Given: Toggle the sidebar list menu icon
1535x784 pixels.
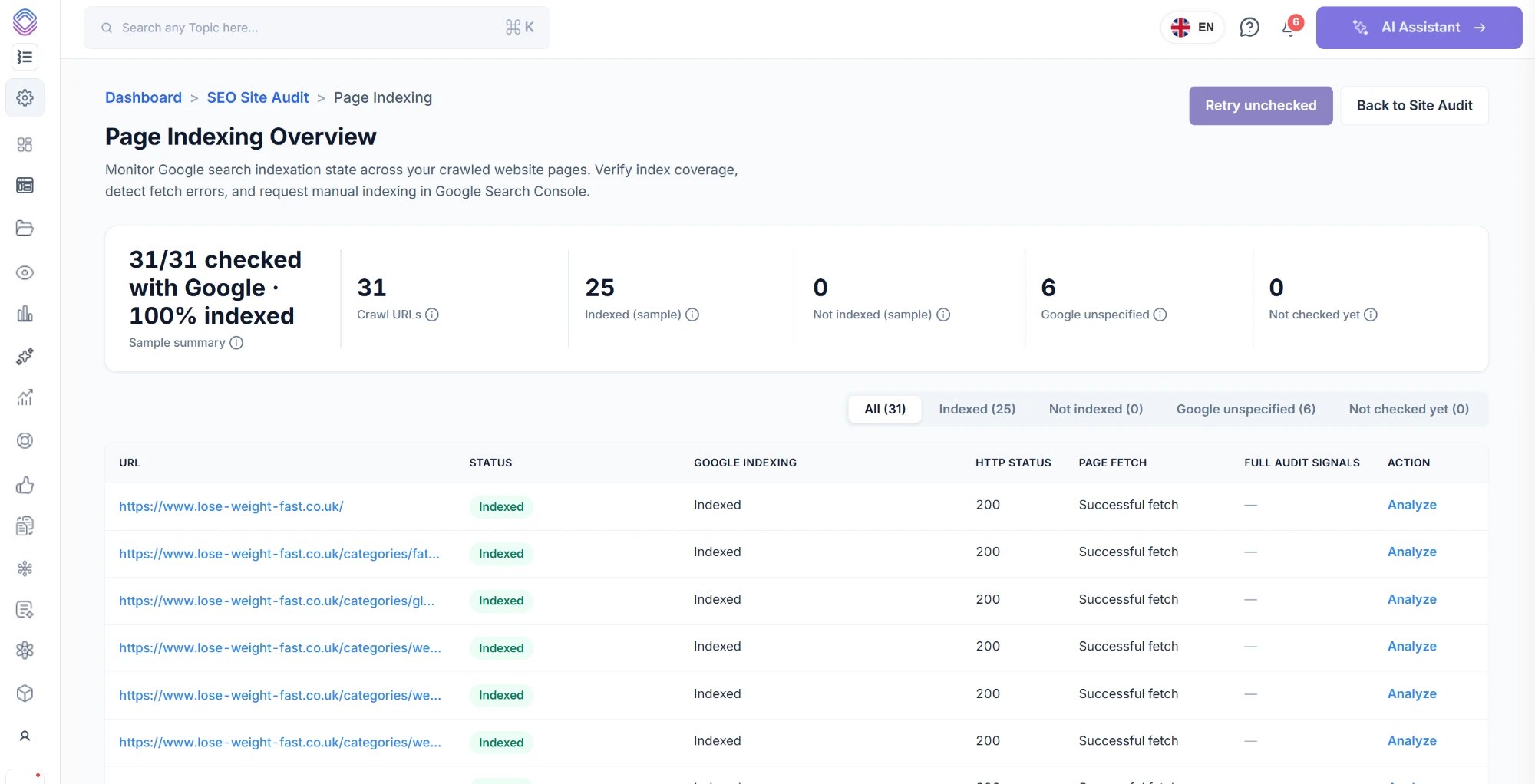Looking at the screenshot, I should (x=25, y=57).
